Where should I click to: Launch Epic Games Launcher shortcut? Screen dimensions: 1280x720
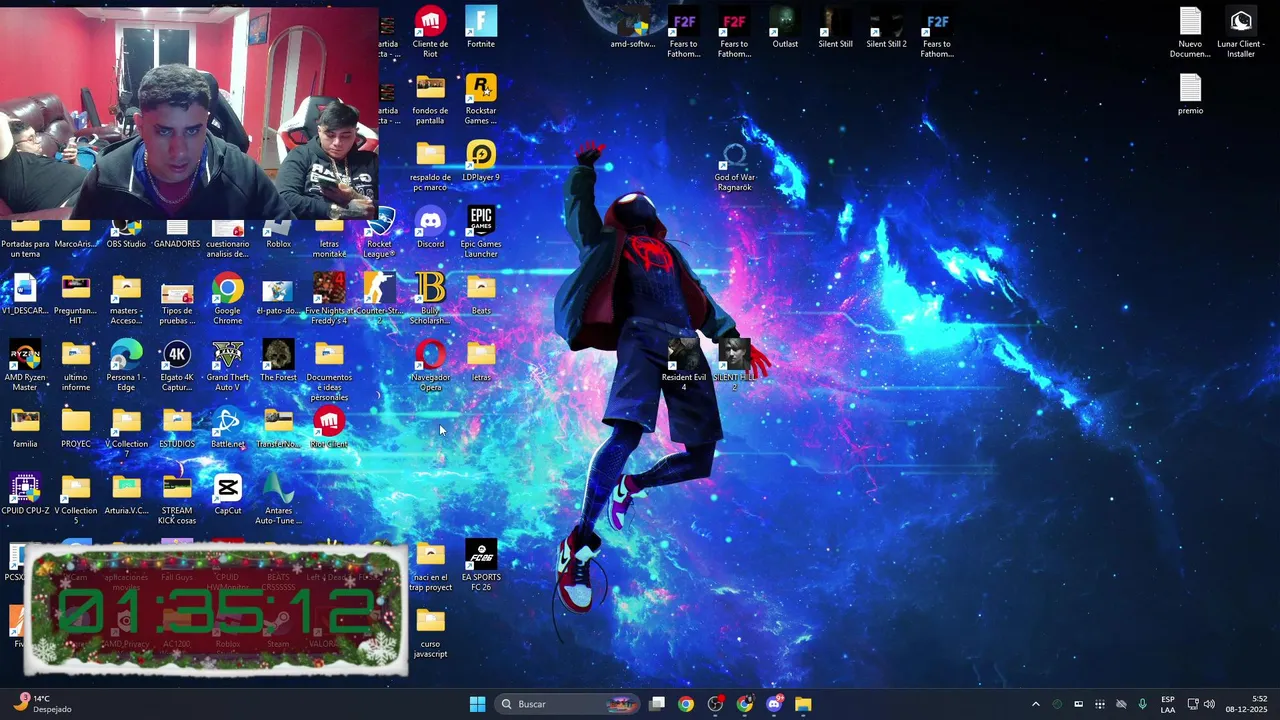[481, 232]
